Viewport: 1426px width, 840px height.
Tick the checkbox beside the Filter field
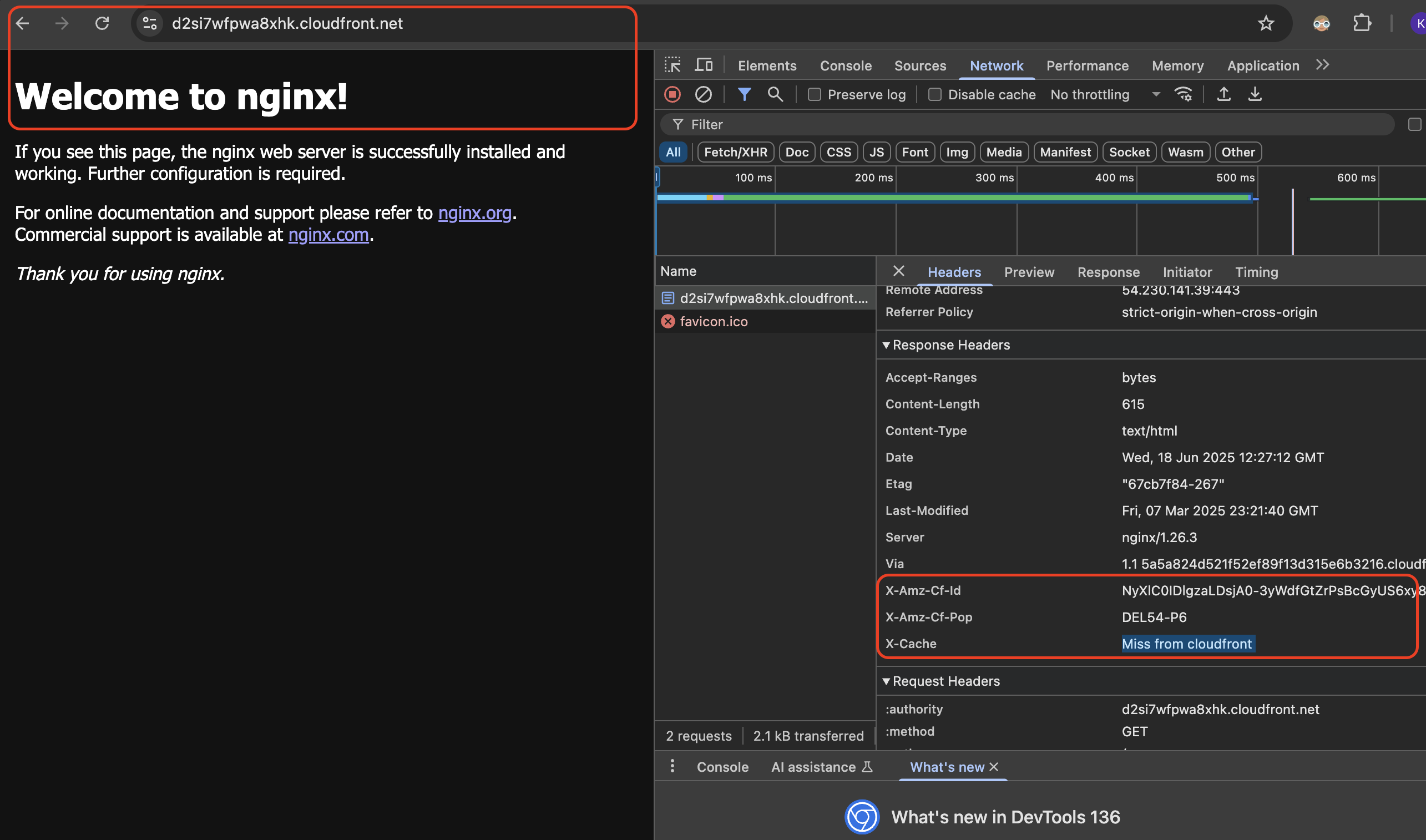tap(1414, 124)
